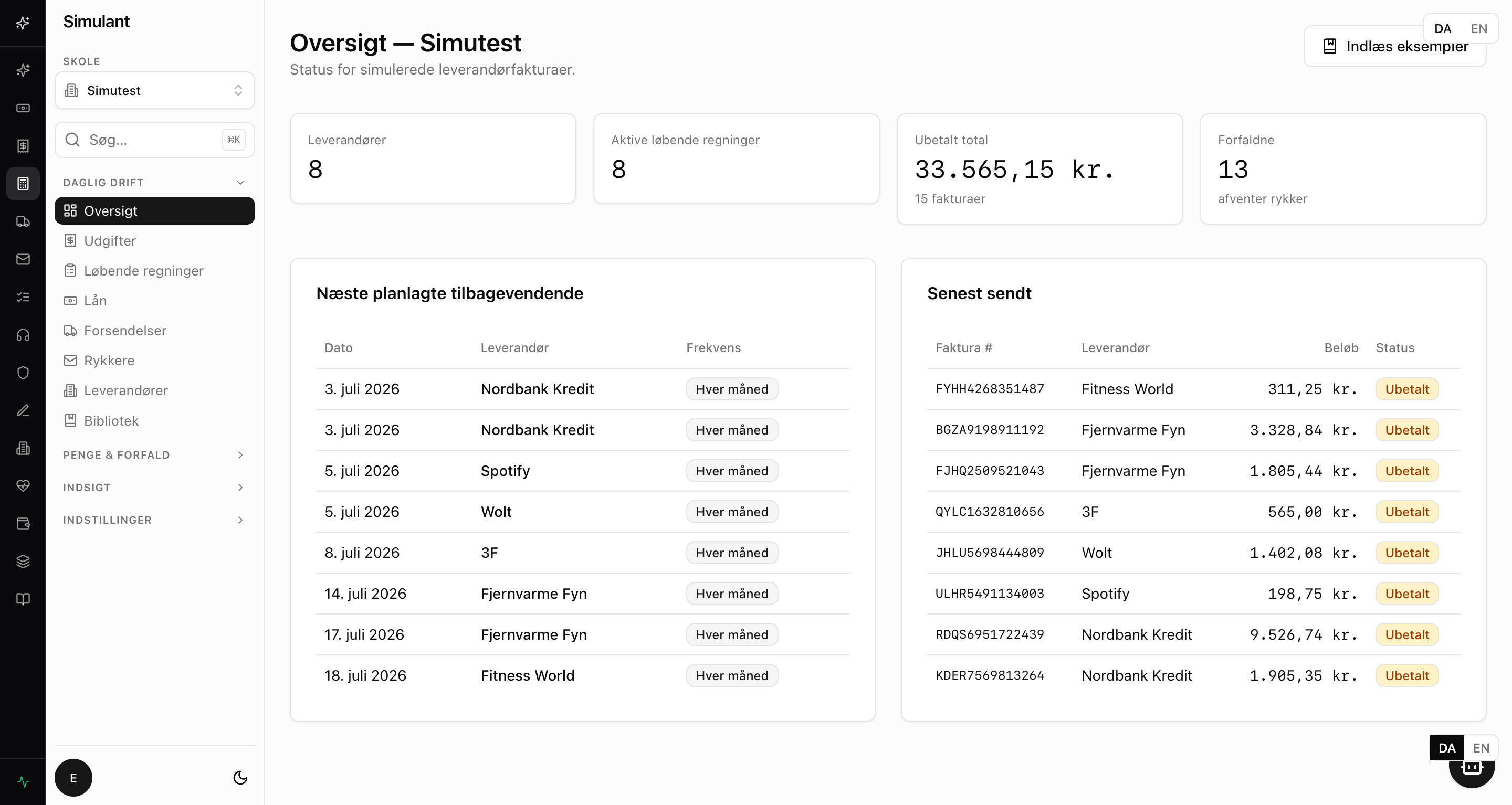
Task: Open the Leverandører menu item
Action: click(x=155, y=390)
